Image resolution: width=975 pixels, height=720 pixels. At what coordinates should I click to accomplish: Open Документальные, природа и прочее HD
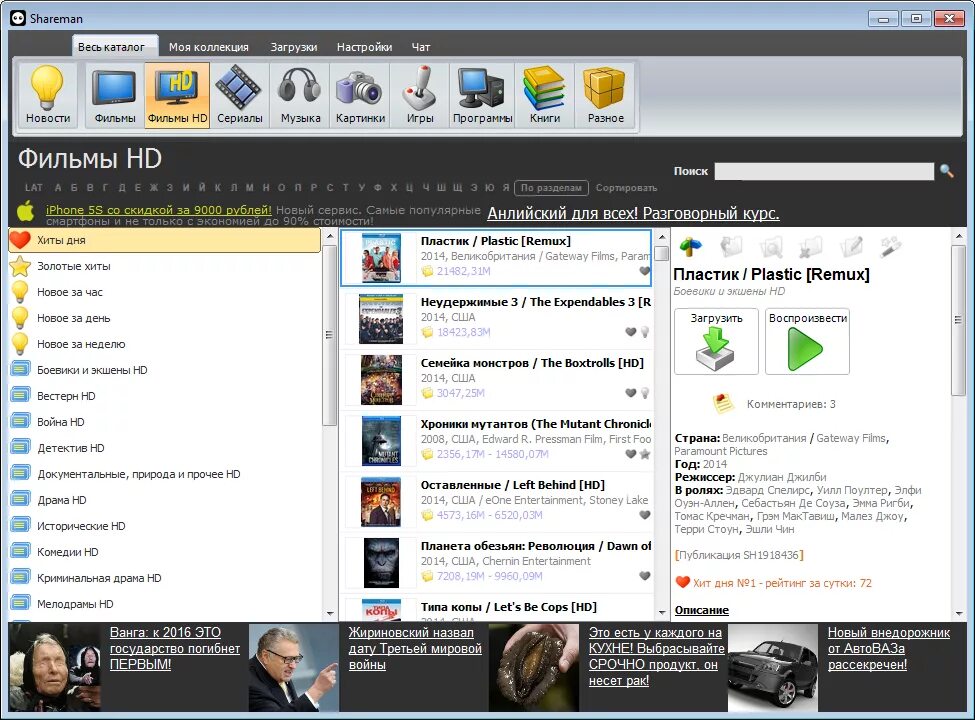coord(165,474)
